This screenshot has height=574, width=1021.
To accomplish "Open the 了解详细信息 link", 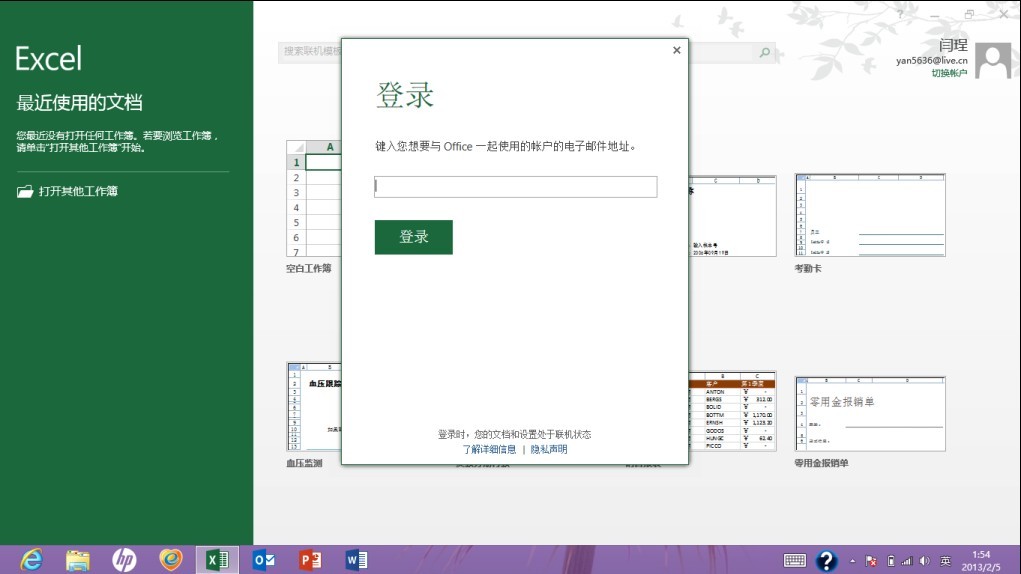I will coord(489,449).
